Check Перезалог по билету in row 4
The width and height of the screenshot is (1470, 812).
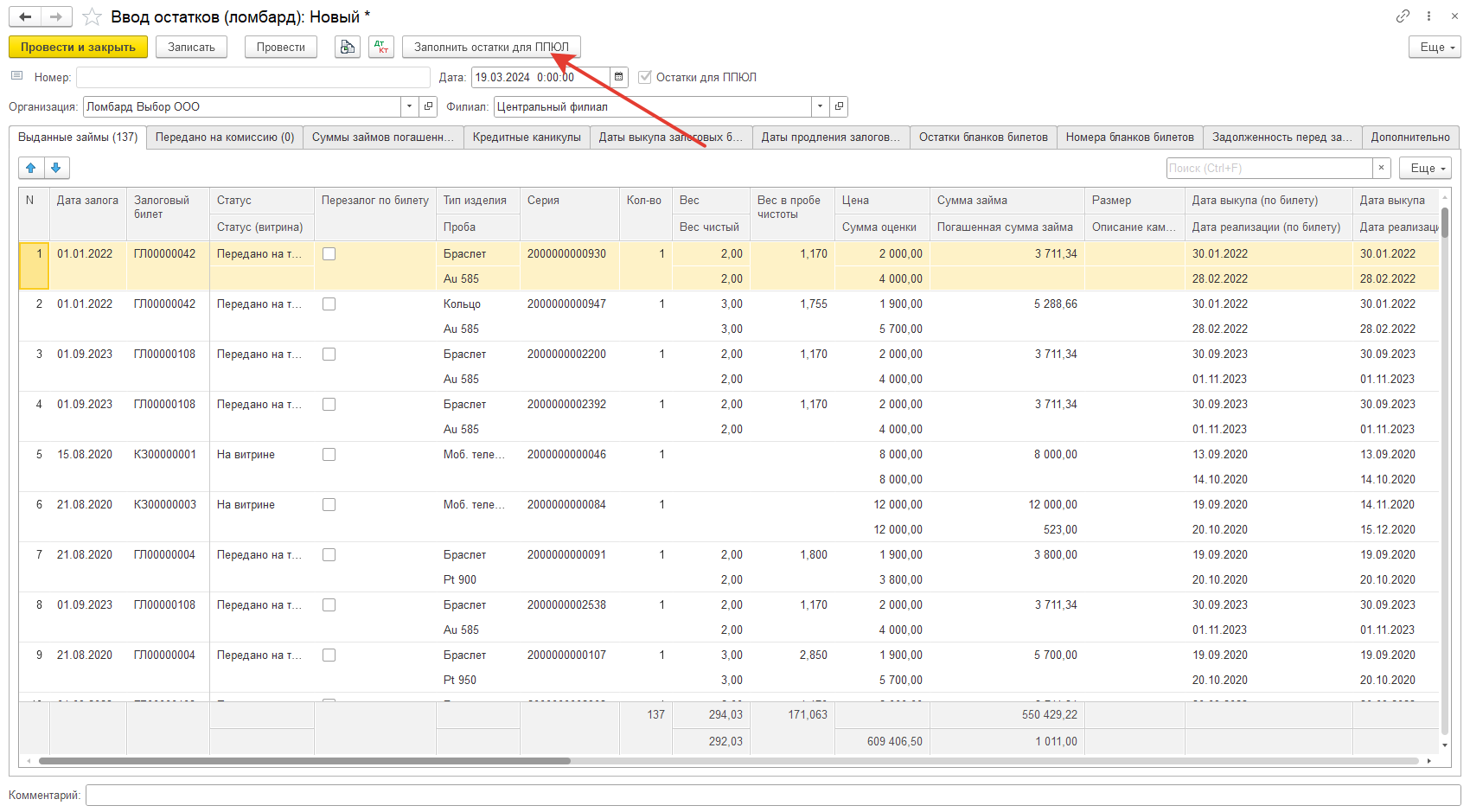(329, 405)
